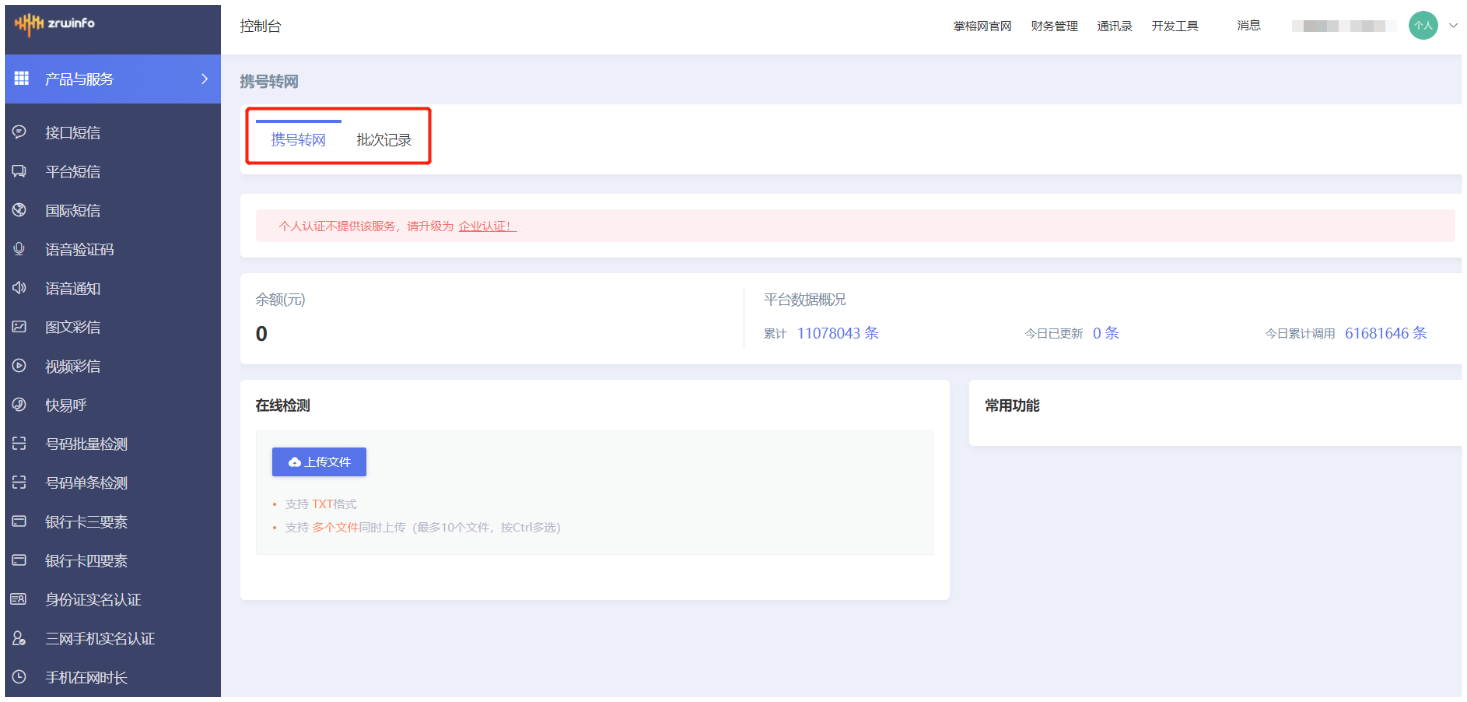Follow the 企业认证! upgrade link

point(487,226)
